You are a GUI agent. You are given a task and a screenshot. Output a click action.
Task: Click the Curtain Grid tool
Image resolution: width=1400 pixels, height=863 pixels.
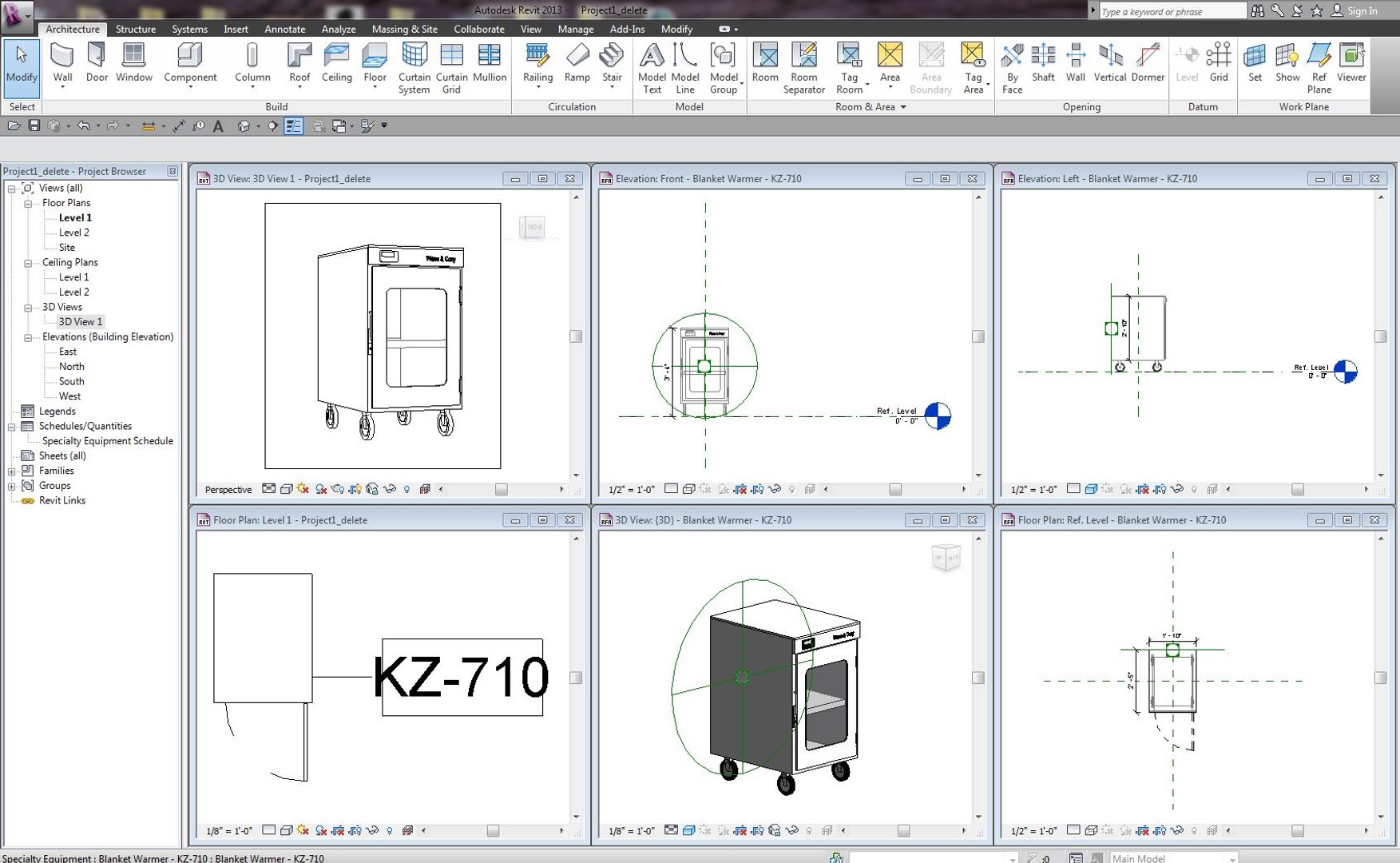[x=451, y=69]
